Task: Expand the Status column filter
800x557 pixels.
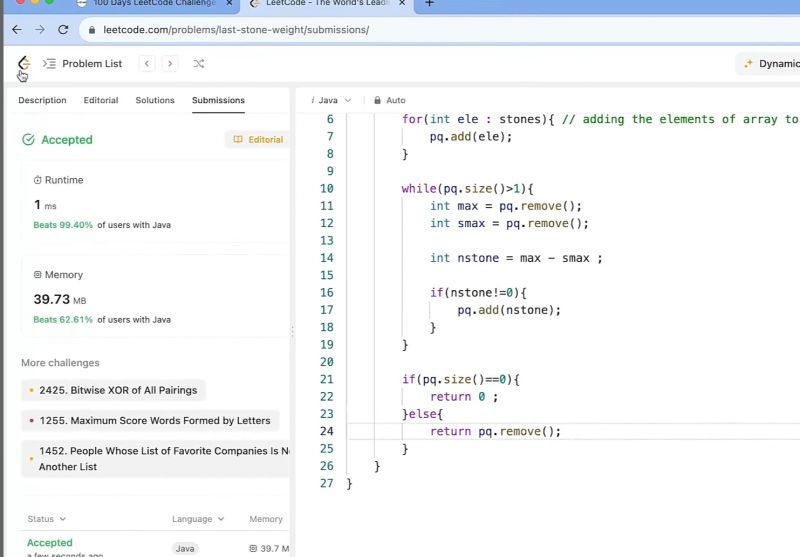Action: 47,519
